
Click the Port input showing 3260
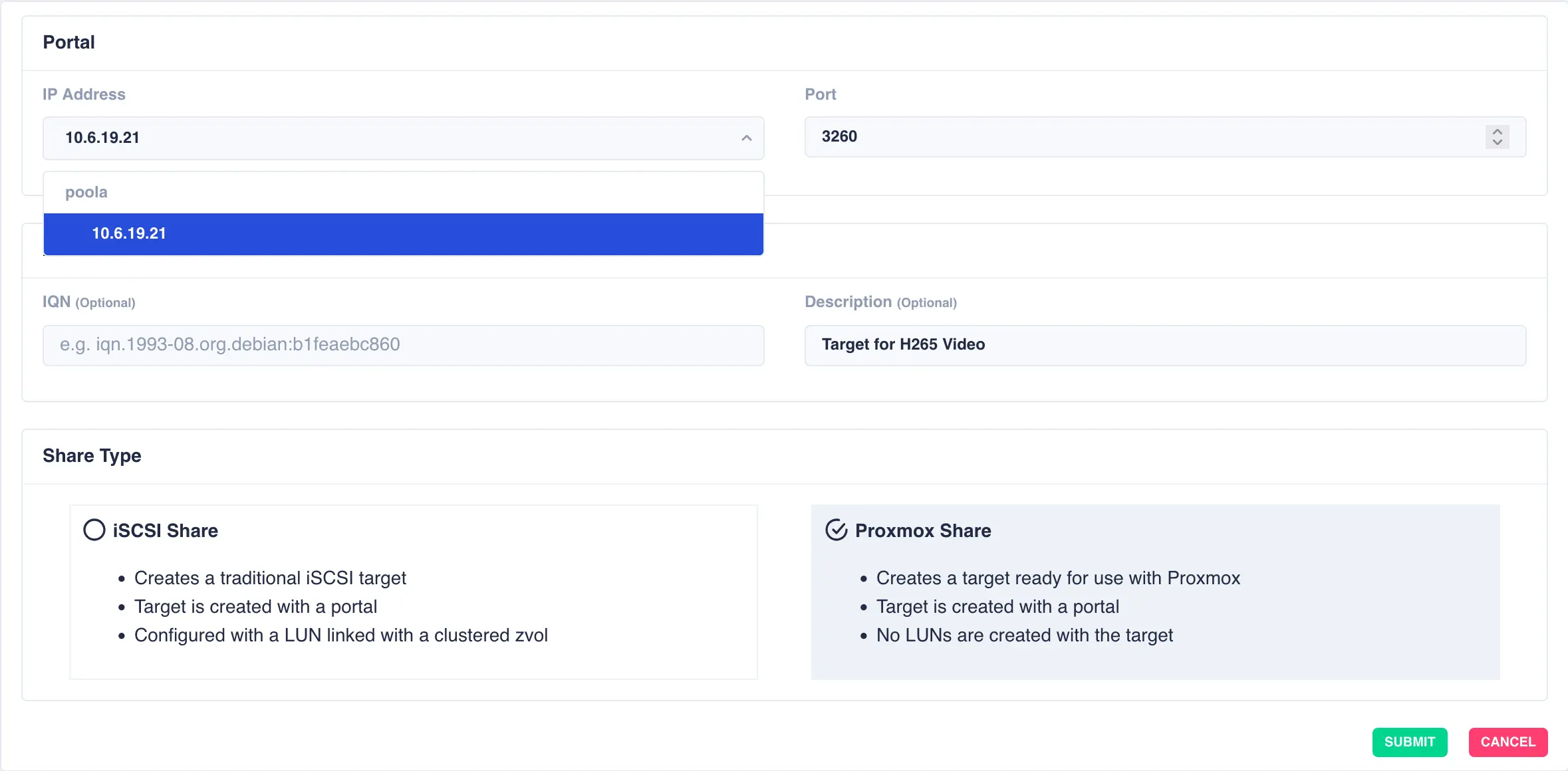pyautogui.click(x=1130, y=137)
